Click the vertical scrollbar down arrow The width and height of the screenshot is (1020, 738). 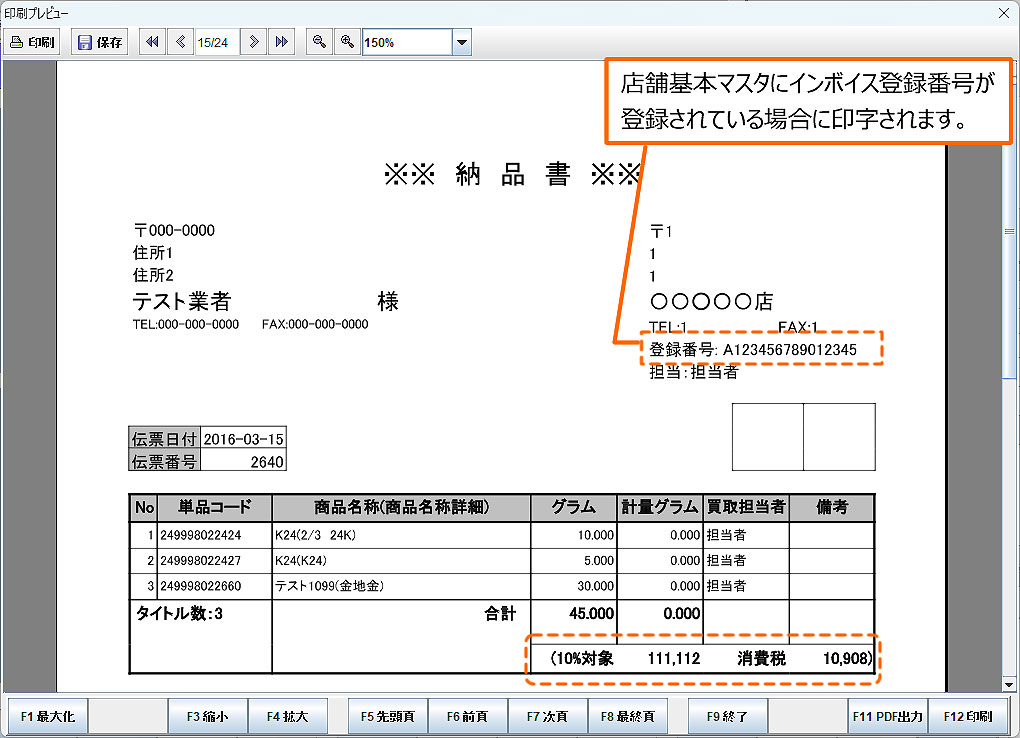click(x=1010, y=684)
